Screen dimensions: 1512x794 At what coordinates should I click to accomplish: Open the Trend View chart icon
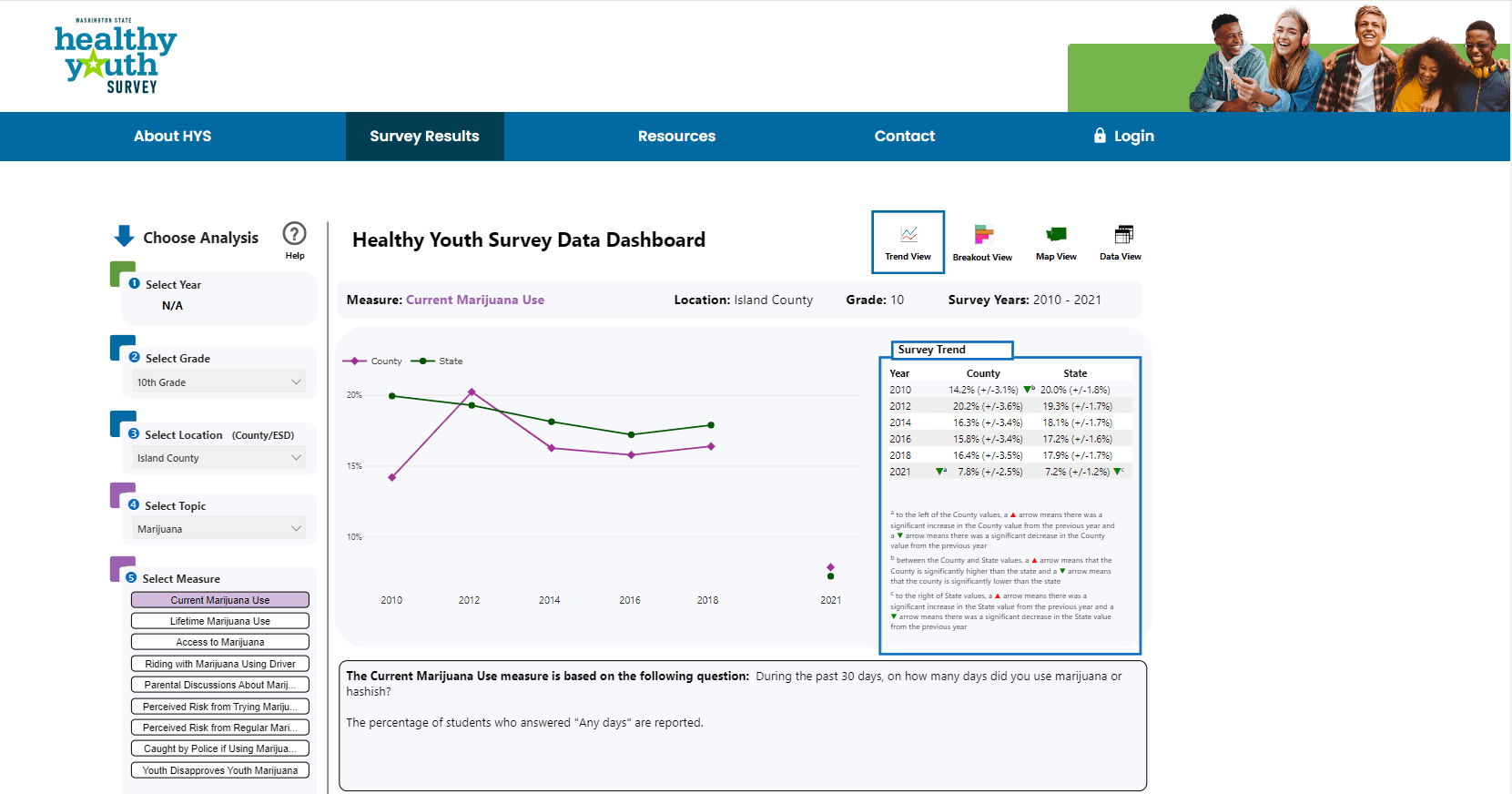pos(908,234)
